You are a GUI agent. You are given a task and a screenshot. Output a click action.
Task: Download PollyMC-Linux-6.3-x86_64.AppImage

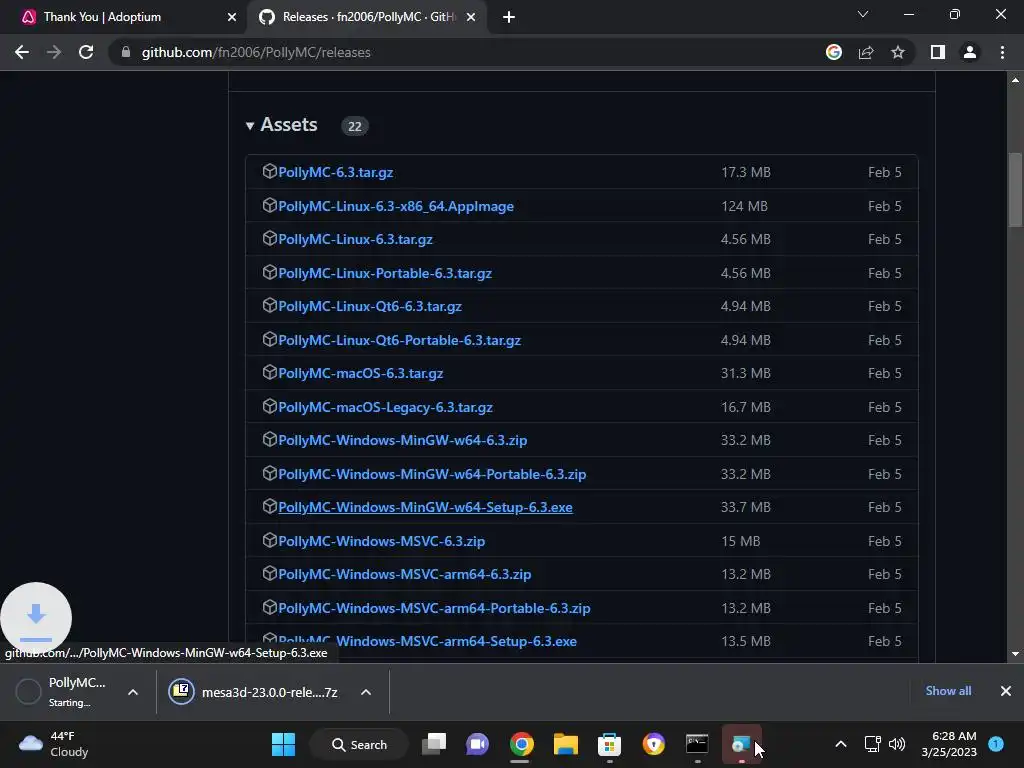click(x=396, y=206)
